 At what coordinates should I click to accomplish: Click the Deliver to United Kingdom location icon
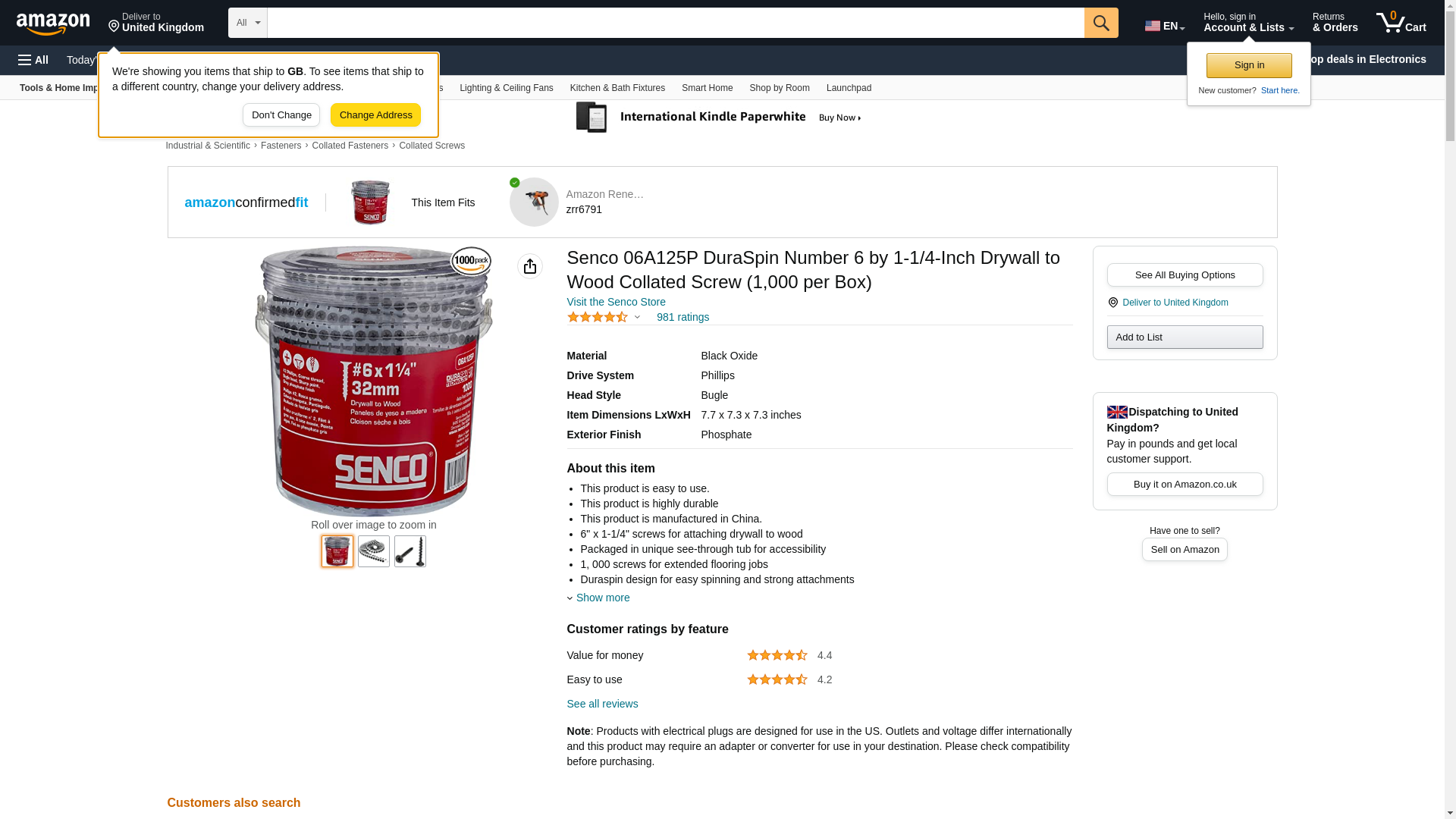tap(1113, 303)
